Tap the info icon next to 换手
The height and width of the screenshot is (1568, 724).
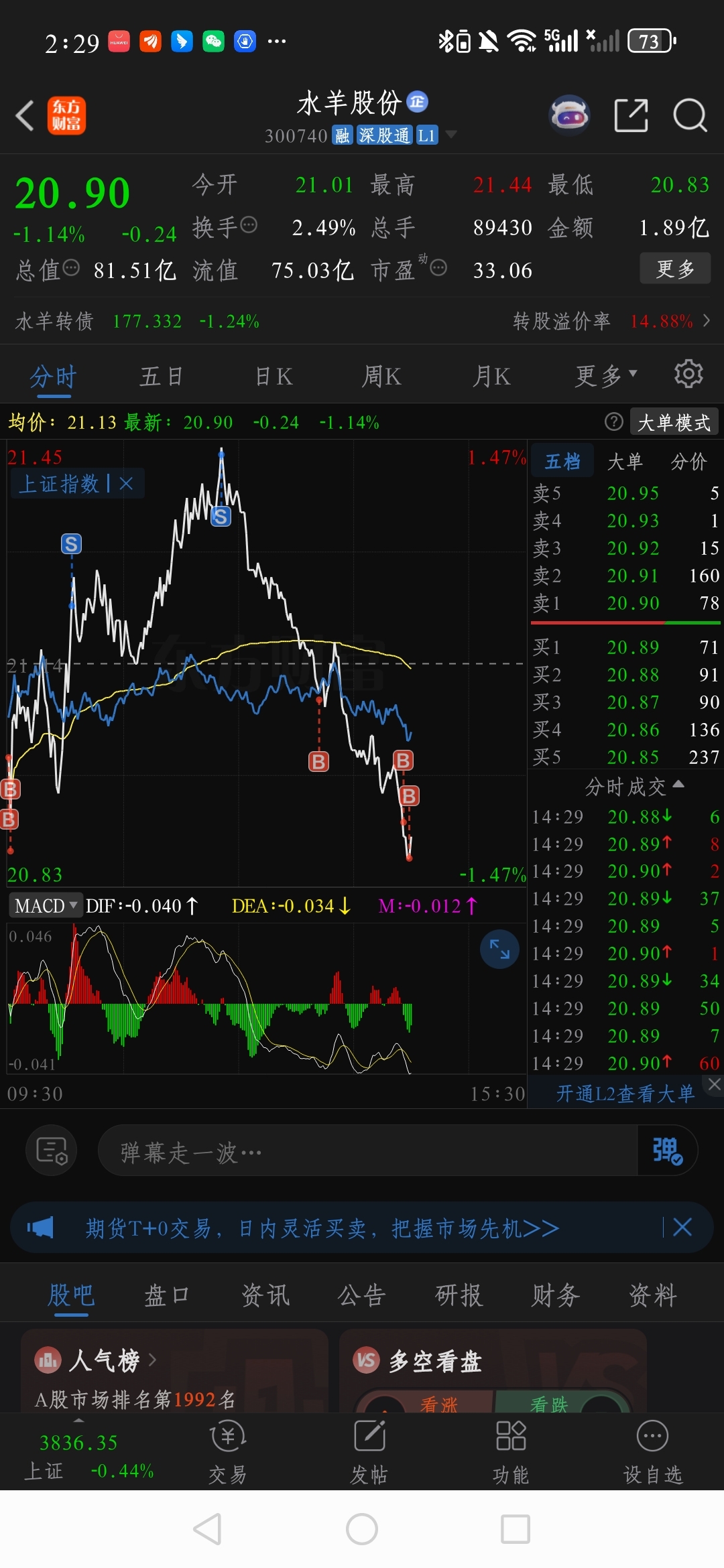point(249,225)
